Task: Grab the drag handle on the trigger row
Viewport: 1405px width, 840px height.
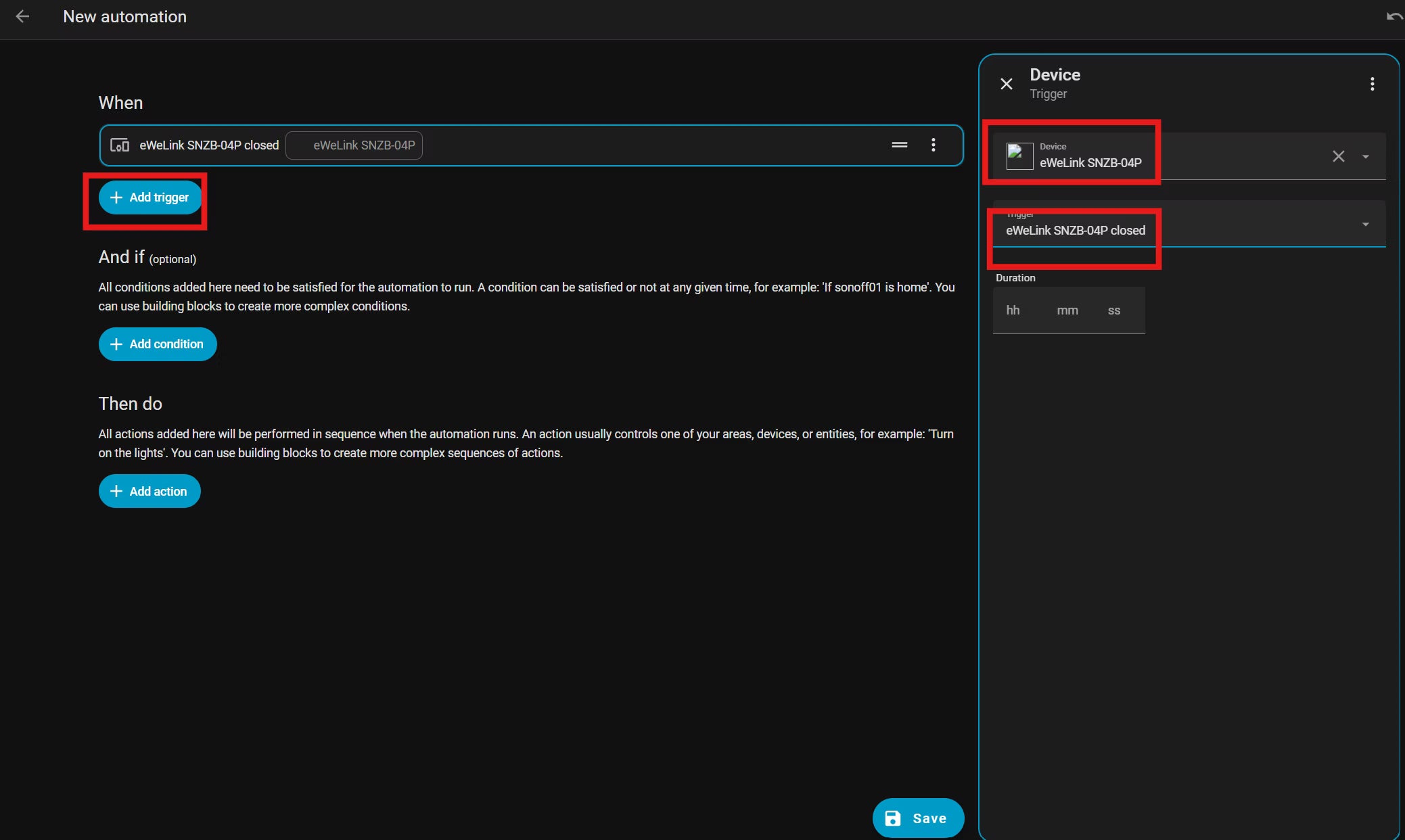Action: [899, 145]
